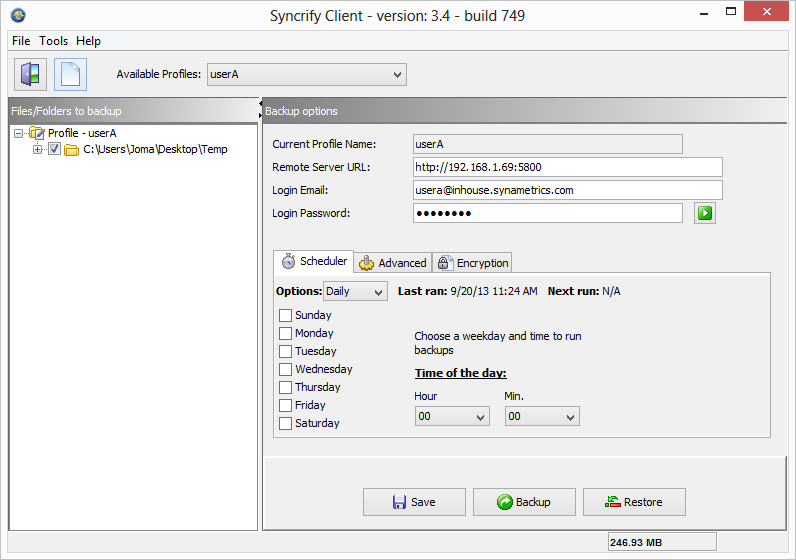Click the Encryption tab padlock icon

point(444,262)
